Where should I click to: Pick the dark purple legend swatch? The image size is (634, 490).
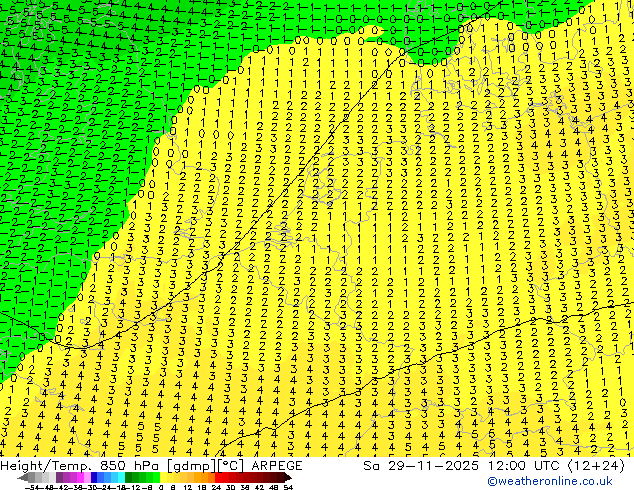(x=59, y=477)
